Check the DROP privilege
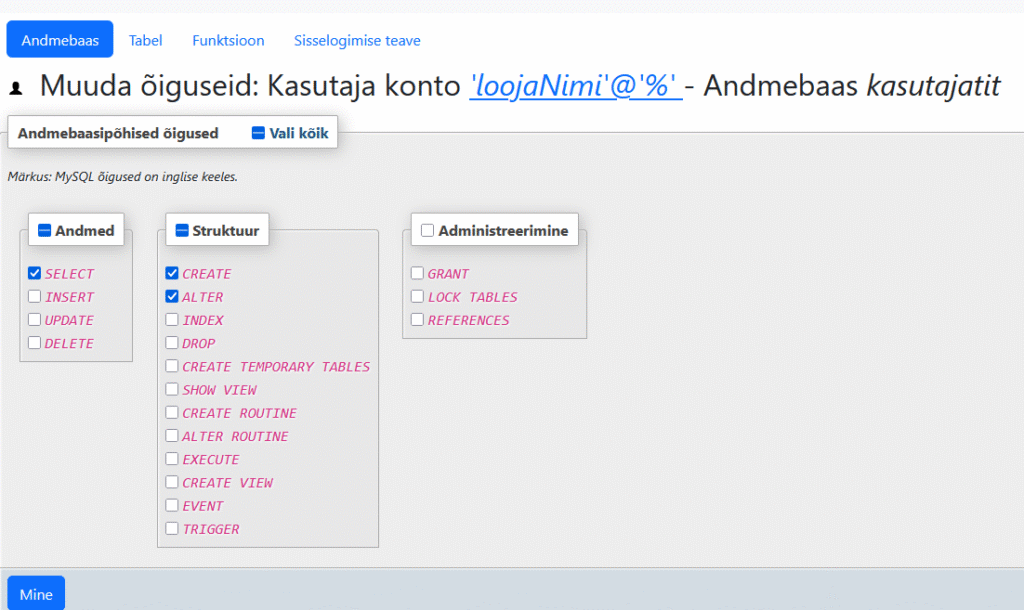Viewport: 1024px width, 610px height. (x=172, y=343)
